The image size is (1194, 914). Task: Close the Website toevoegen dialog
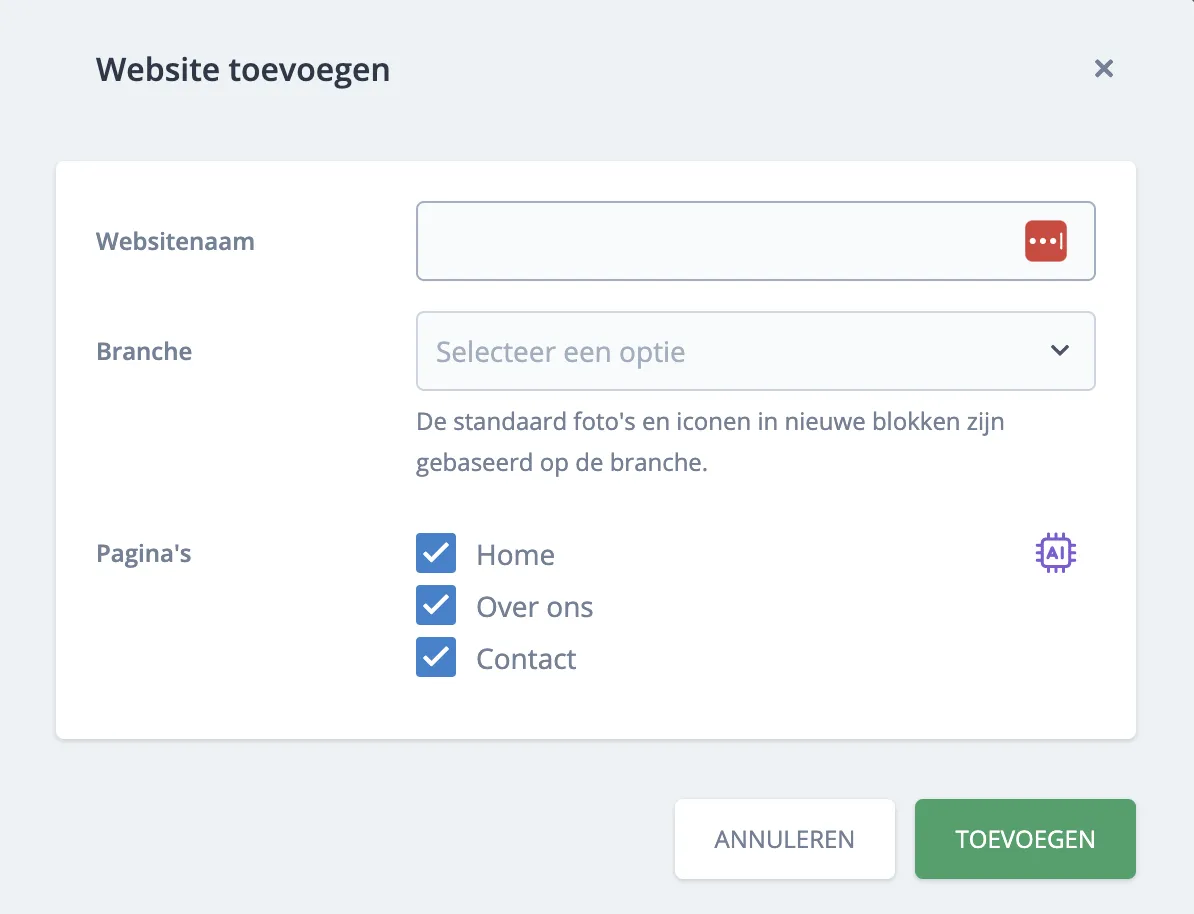click(x=1103, y=68)
